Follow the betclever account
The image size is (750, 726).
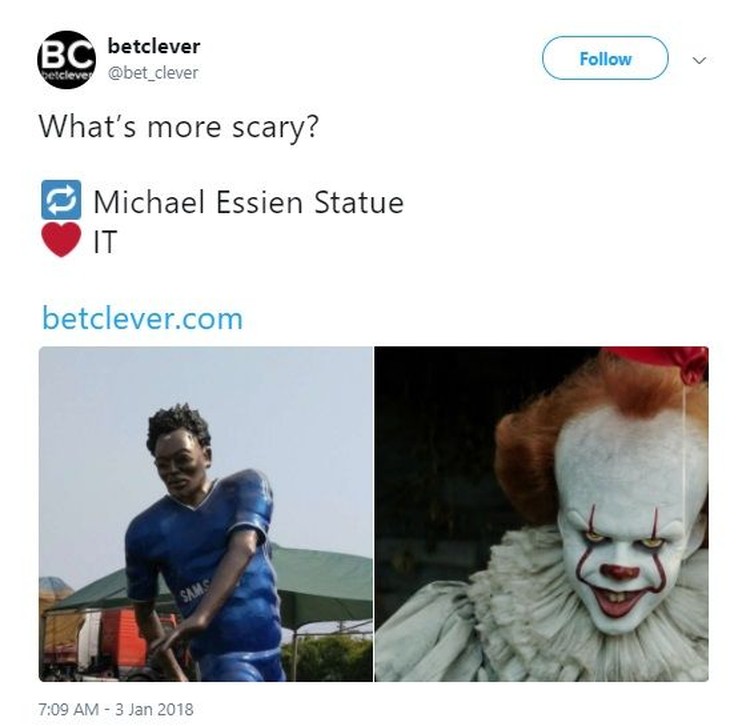click(605, 58)
